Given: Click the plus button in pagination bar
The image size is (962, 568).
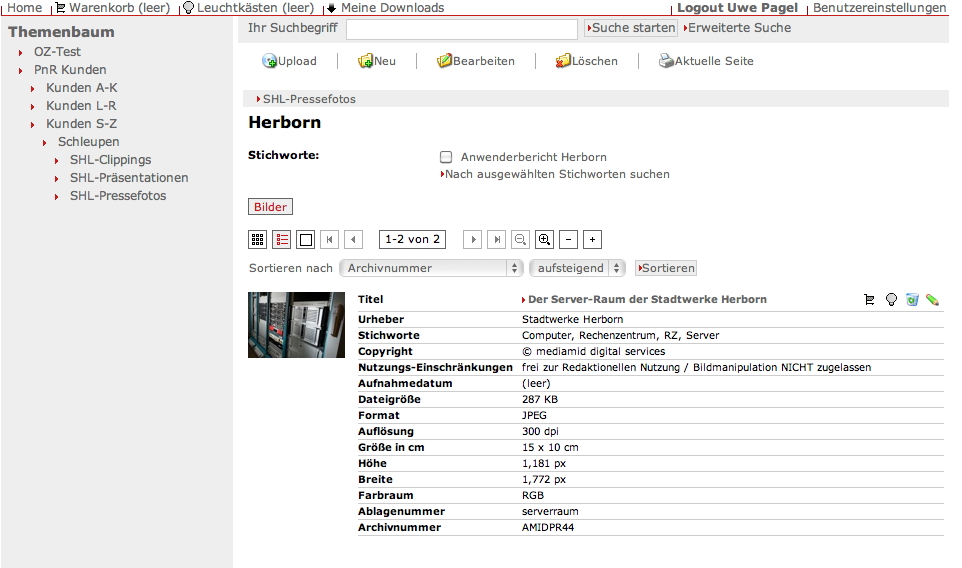Looking at the screenshot, I should point(592,240).
